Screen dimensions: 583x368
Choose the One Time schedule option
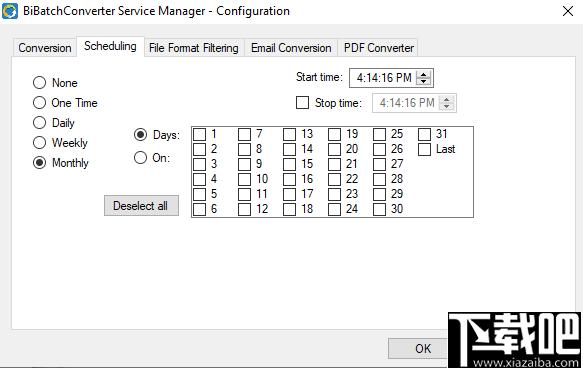pos(39,103)
